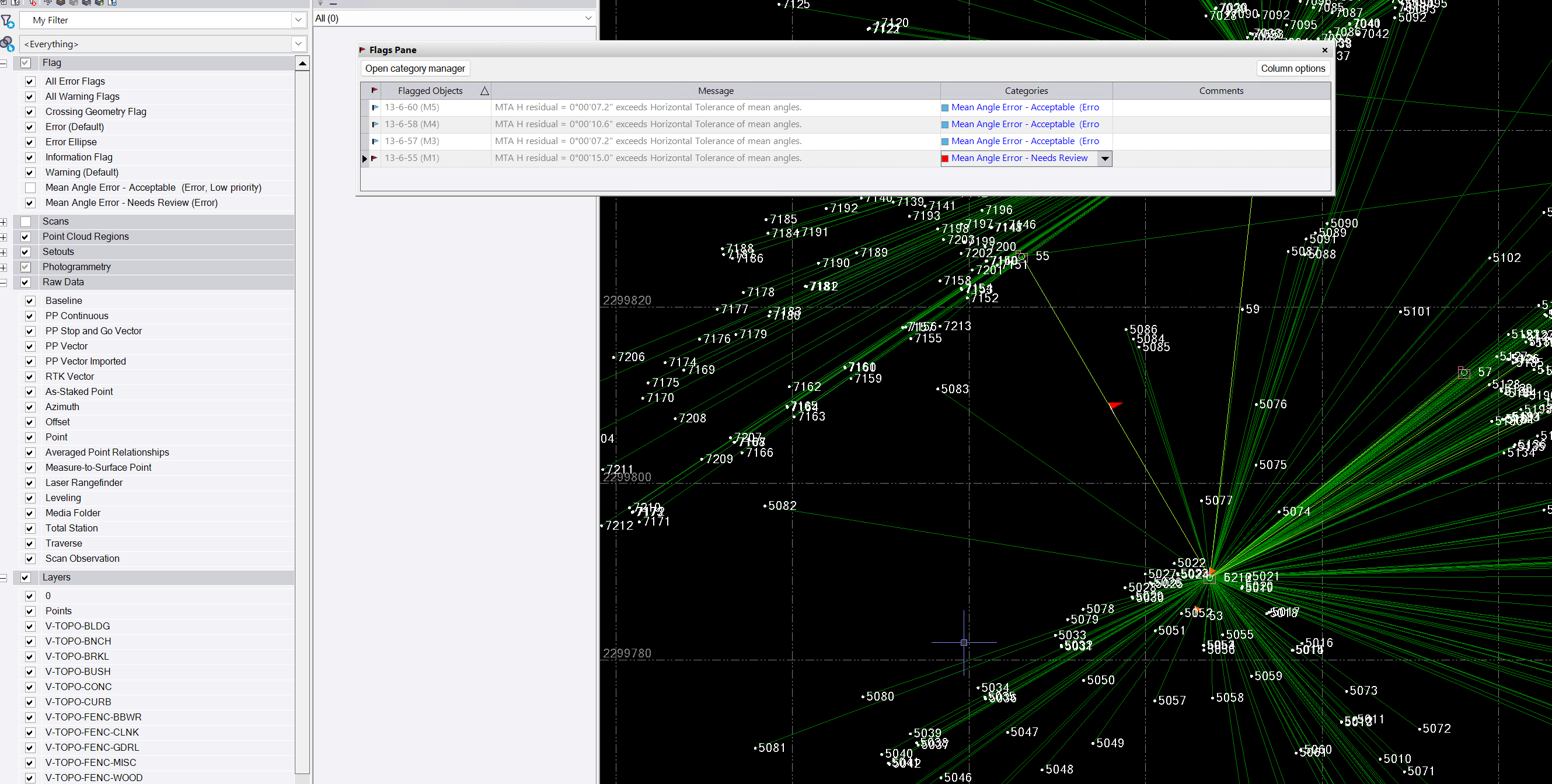This screenshot has width=1552, height=784.
Task: Uncheck the Traverse raw data checkbox
Action: coord(30,543)
